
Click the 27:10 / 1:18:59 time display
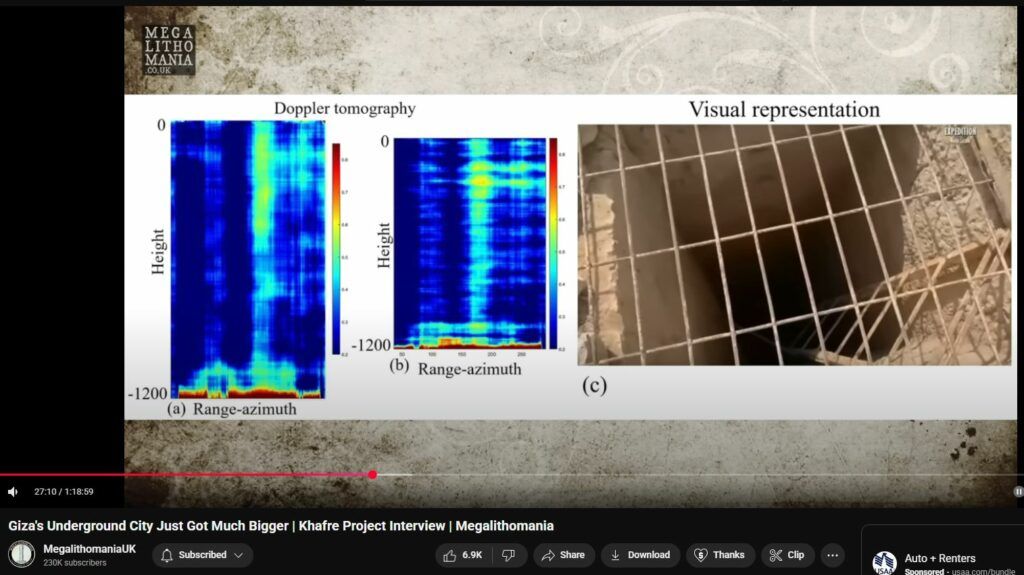(63, 491)
